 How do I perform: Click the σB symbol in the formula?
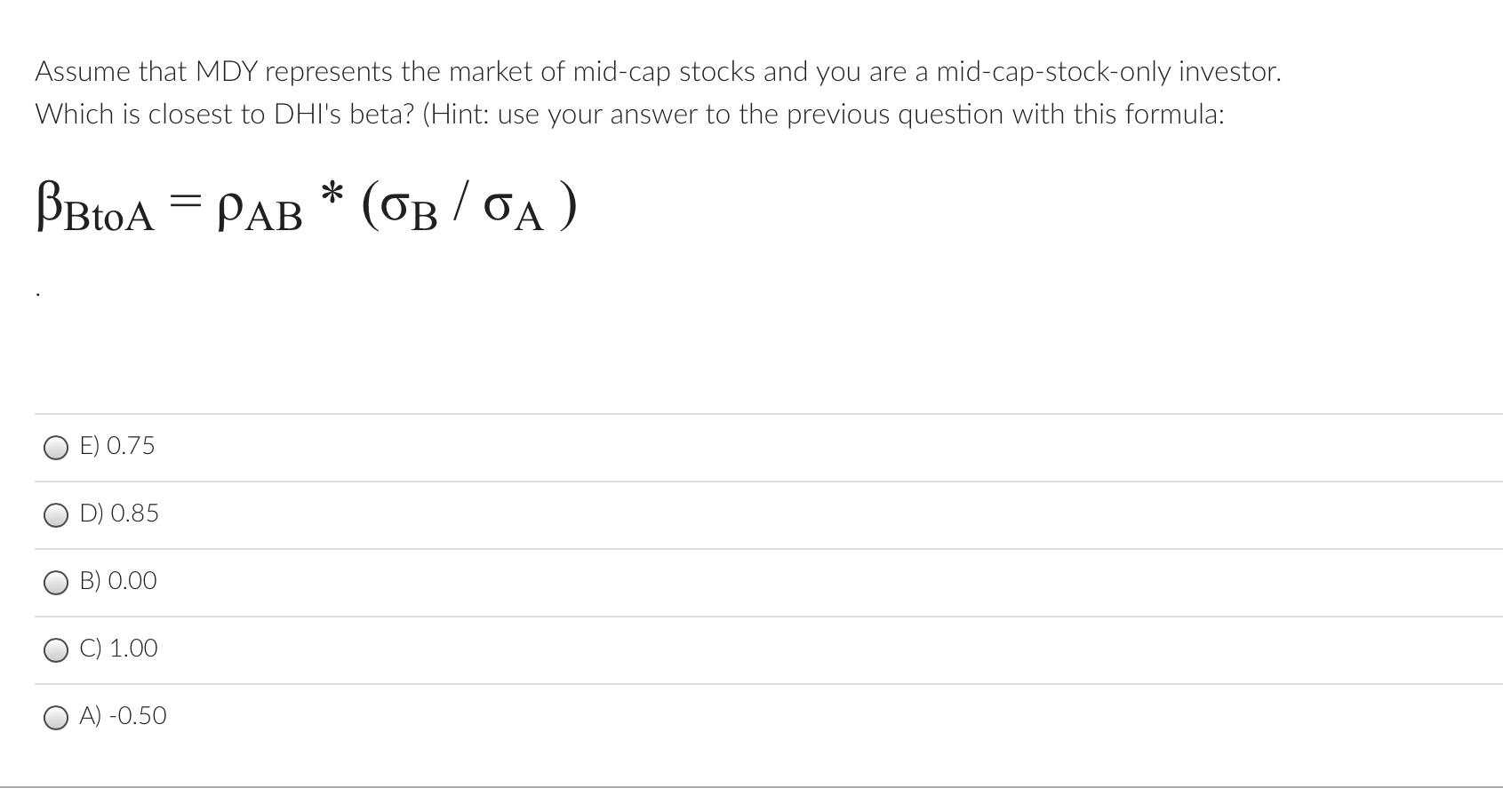pyautogui.click(x=412, y=210)
